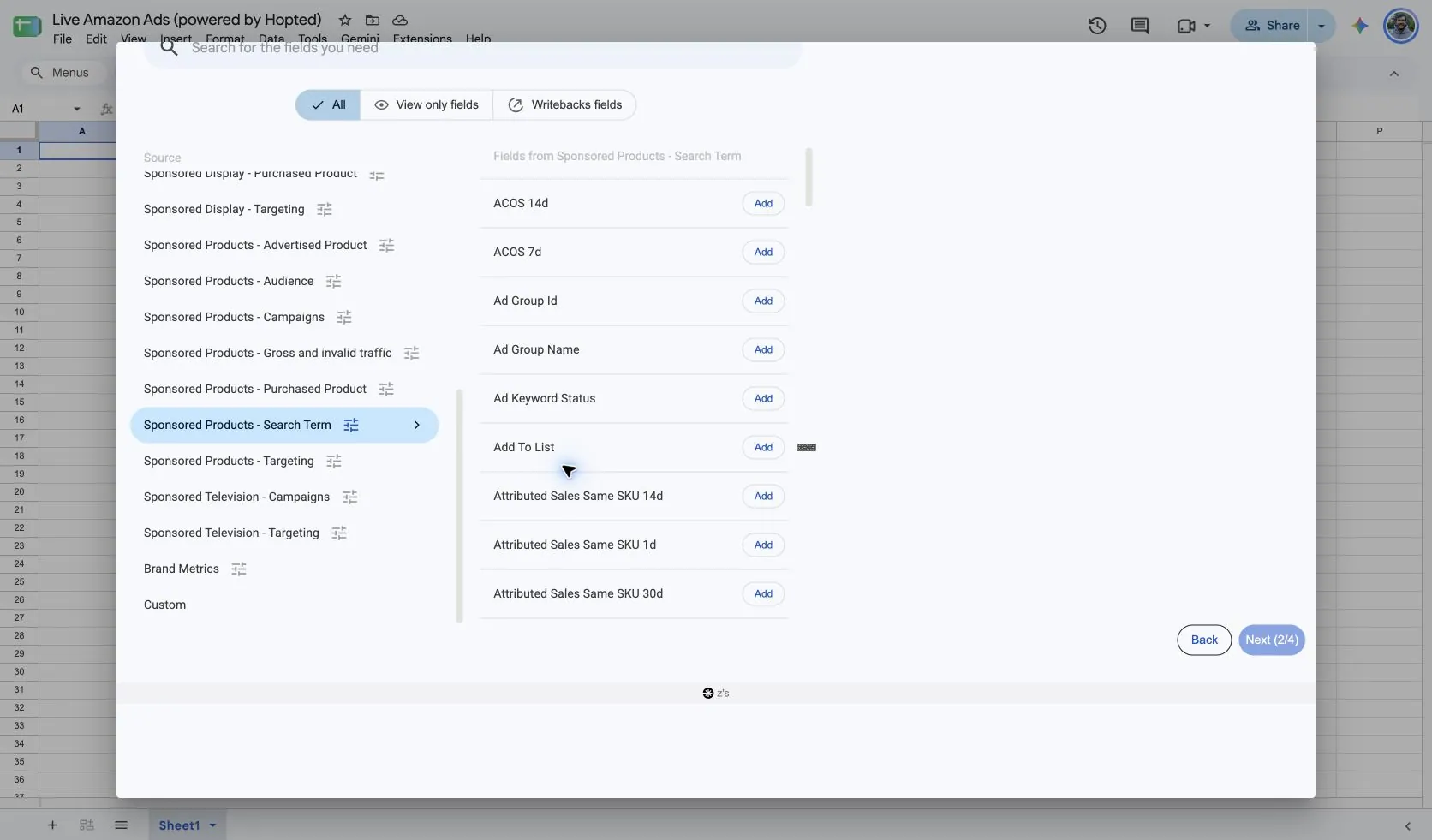Click the fields list scrollbar
The height and width of the screenshot is (840, 1432).
(808, 177)
